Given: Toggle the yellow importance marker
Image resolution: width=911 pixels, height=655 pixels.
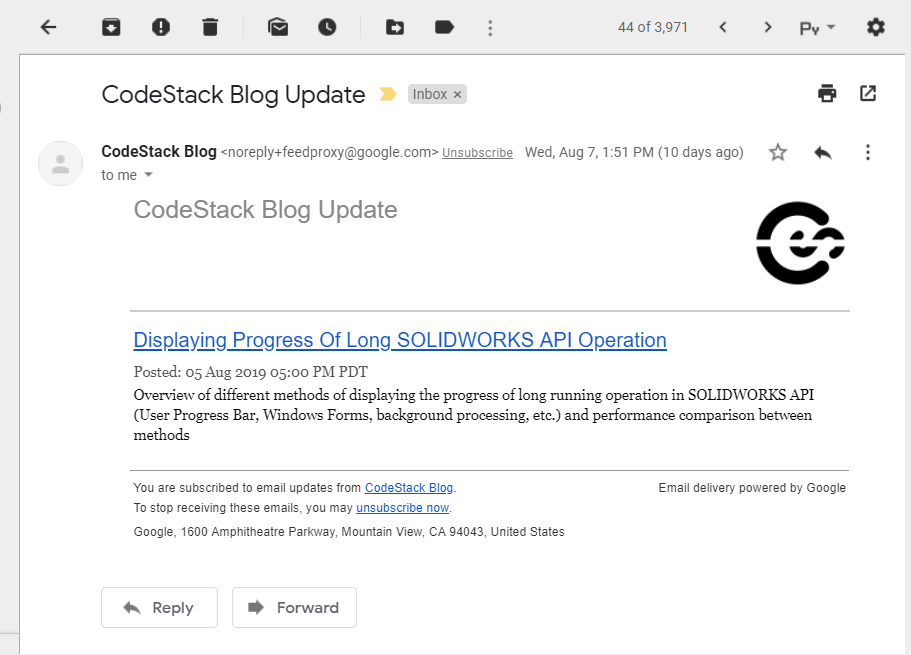Looking at the screenshot, I should 388,94.
